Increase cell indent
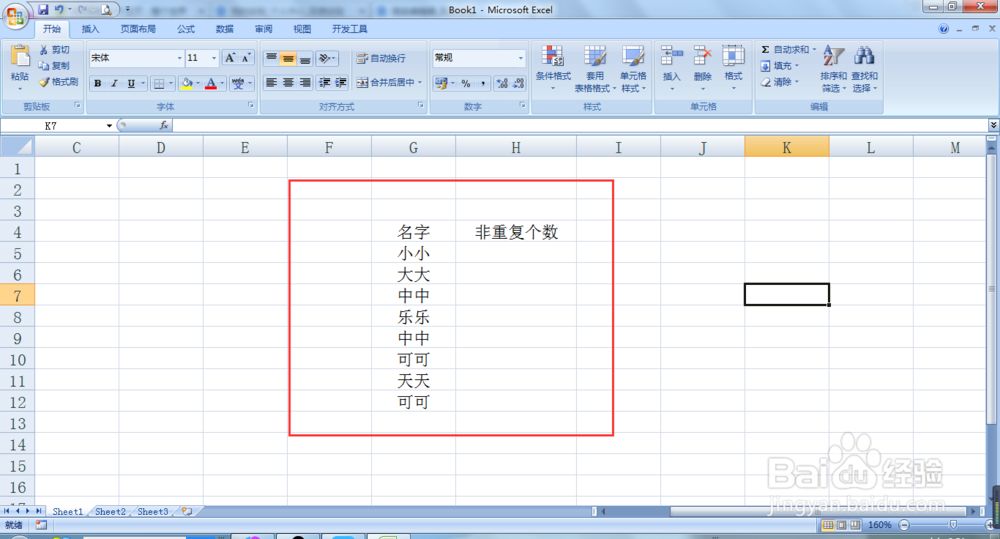The image size is (1000, 539). (341, 83)
